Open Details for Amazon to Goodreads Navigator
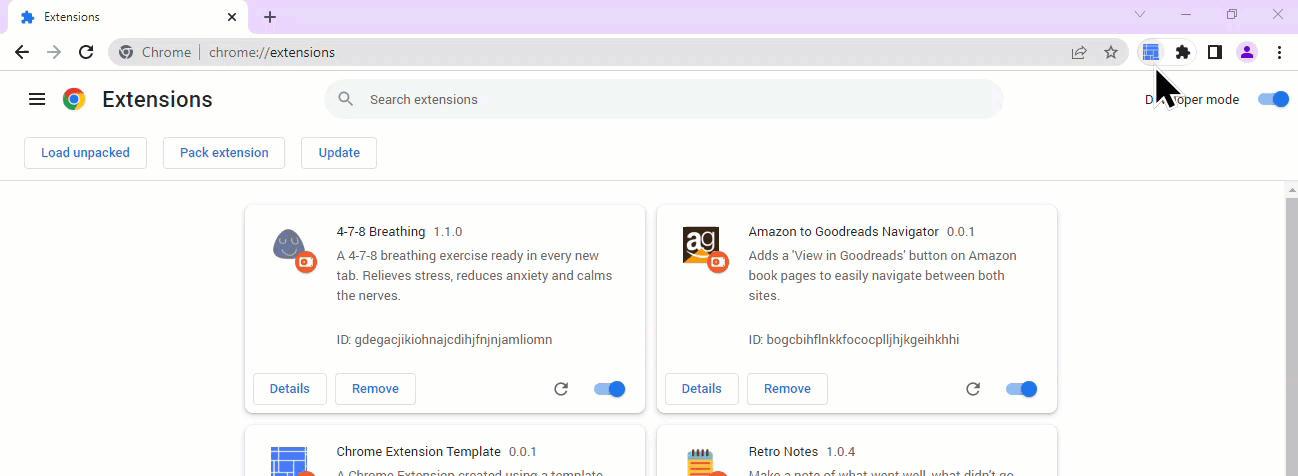1298x476 pixels. click(702, 389)
